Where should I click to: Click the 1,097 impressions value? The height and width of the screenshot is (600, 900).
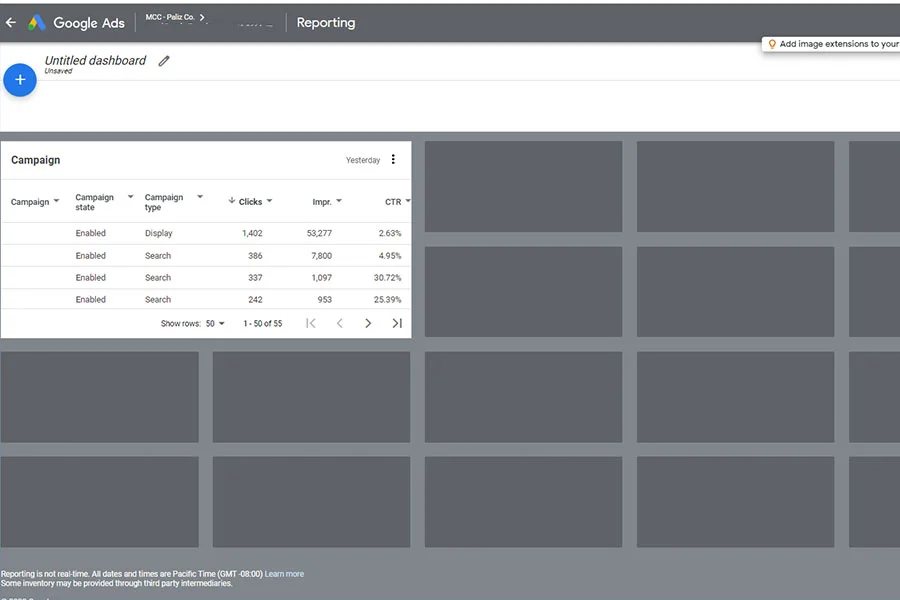click(321, 277)
